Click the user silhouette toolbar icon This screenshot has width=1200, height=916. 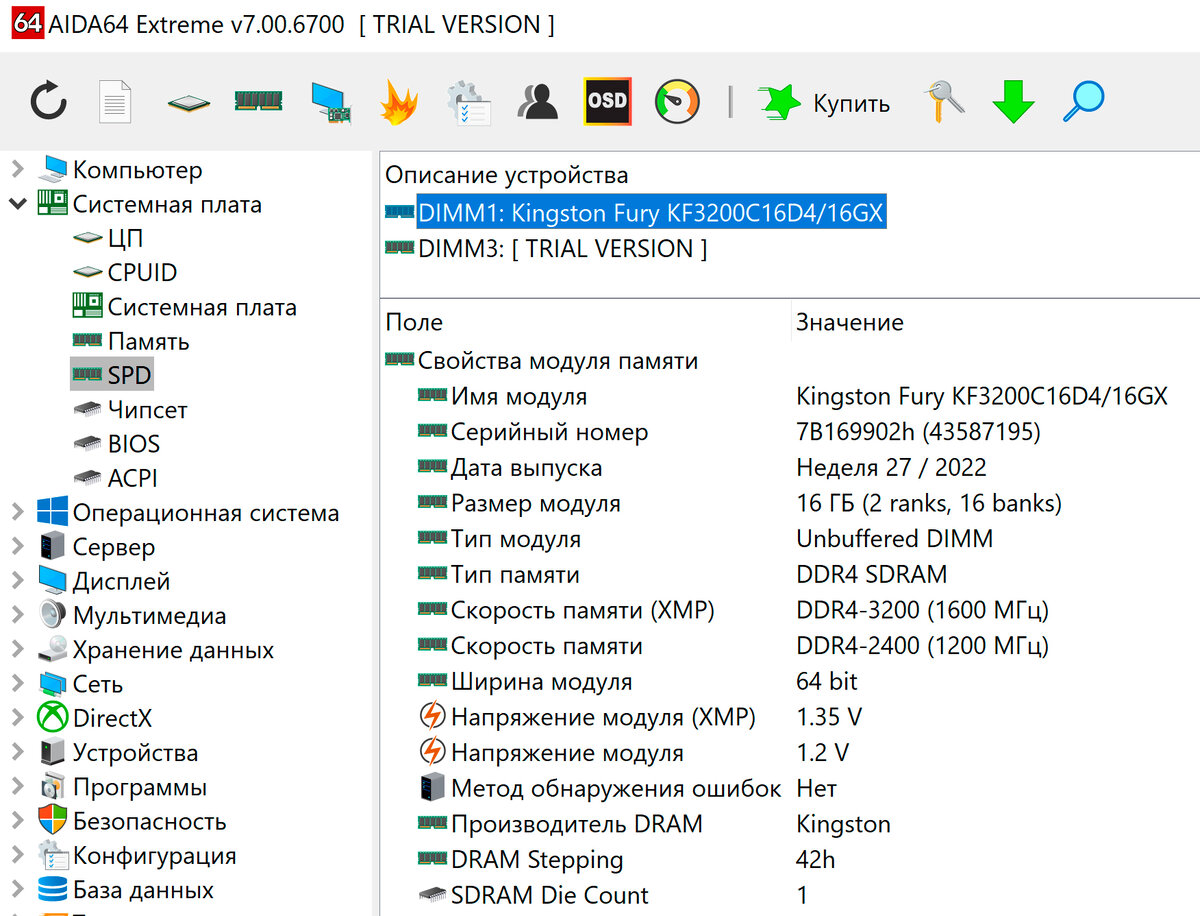coord(537,101)
